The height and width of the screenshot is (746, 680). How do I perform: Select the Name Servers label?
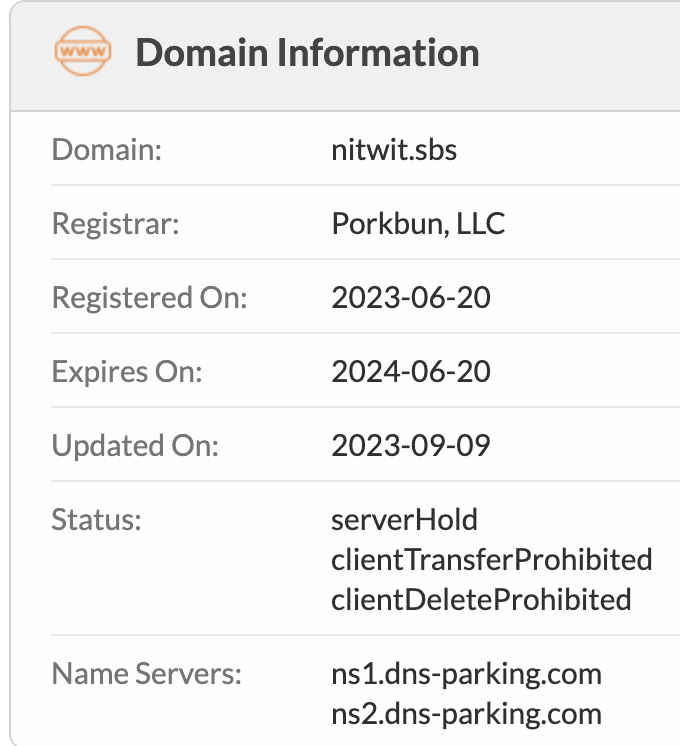[x=146, y=673]
